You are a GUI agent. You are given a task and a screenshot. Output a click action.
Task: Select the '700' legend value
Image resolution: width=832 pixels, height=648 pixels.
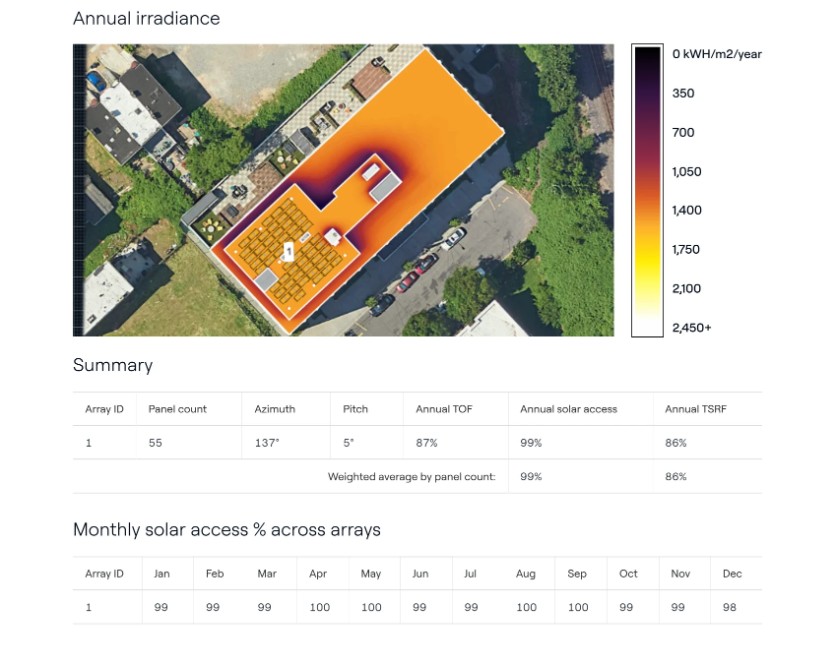click(683, 133)
